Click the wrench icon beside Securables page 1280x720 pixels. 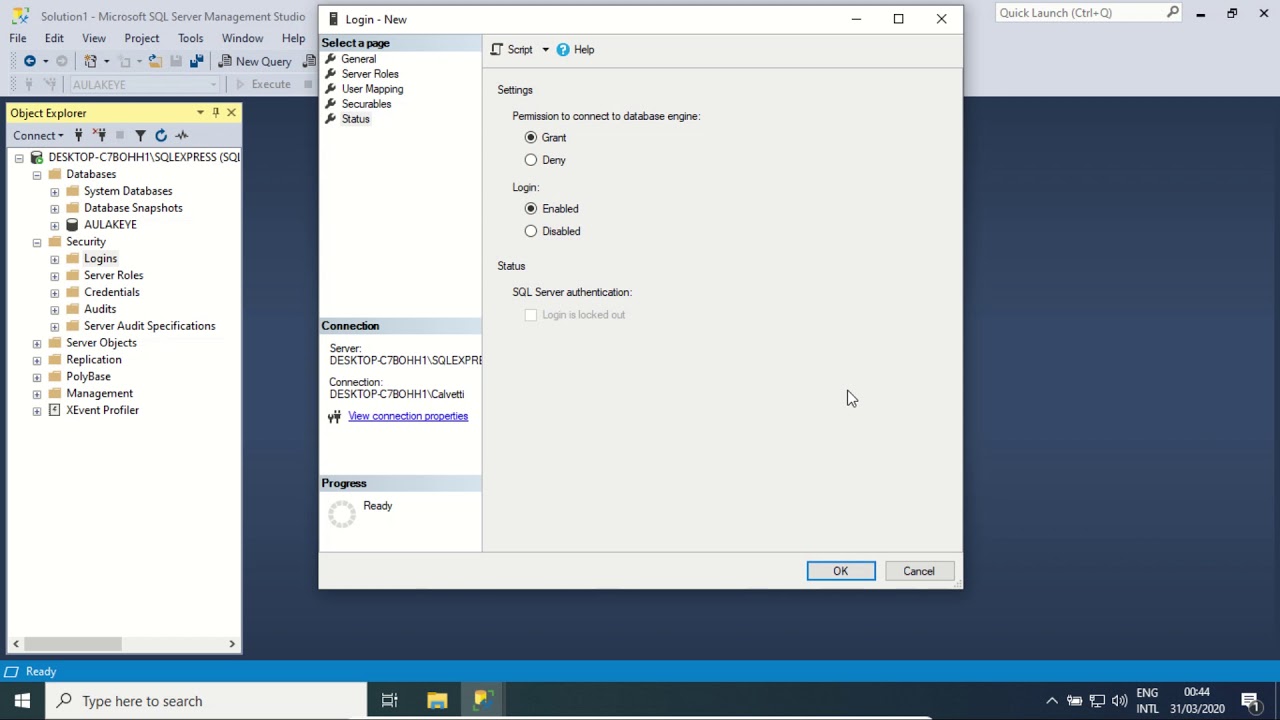point(330,104)
